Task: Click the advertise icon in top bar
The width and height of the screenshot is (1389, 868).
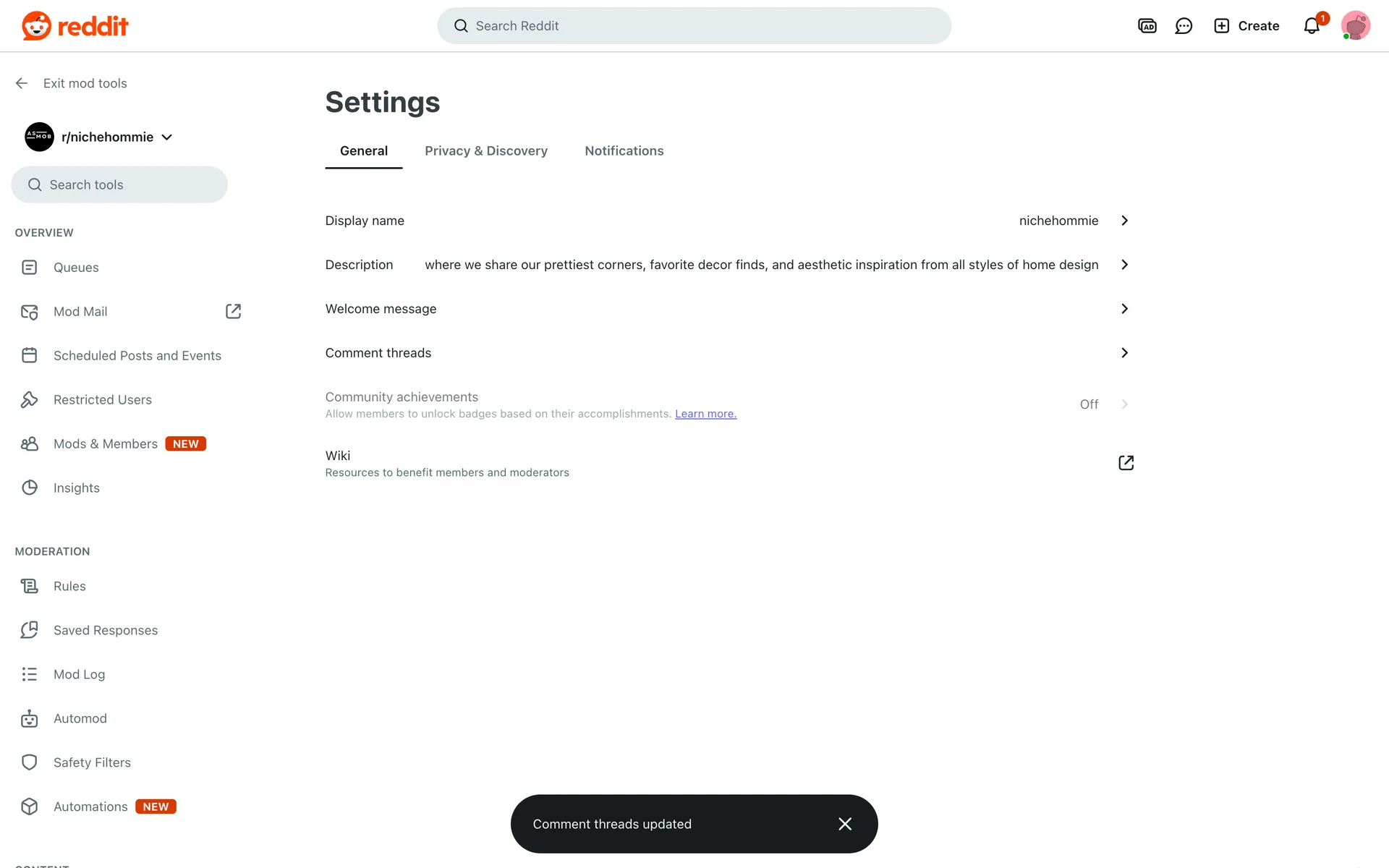Action: coord(1147,26)
